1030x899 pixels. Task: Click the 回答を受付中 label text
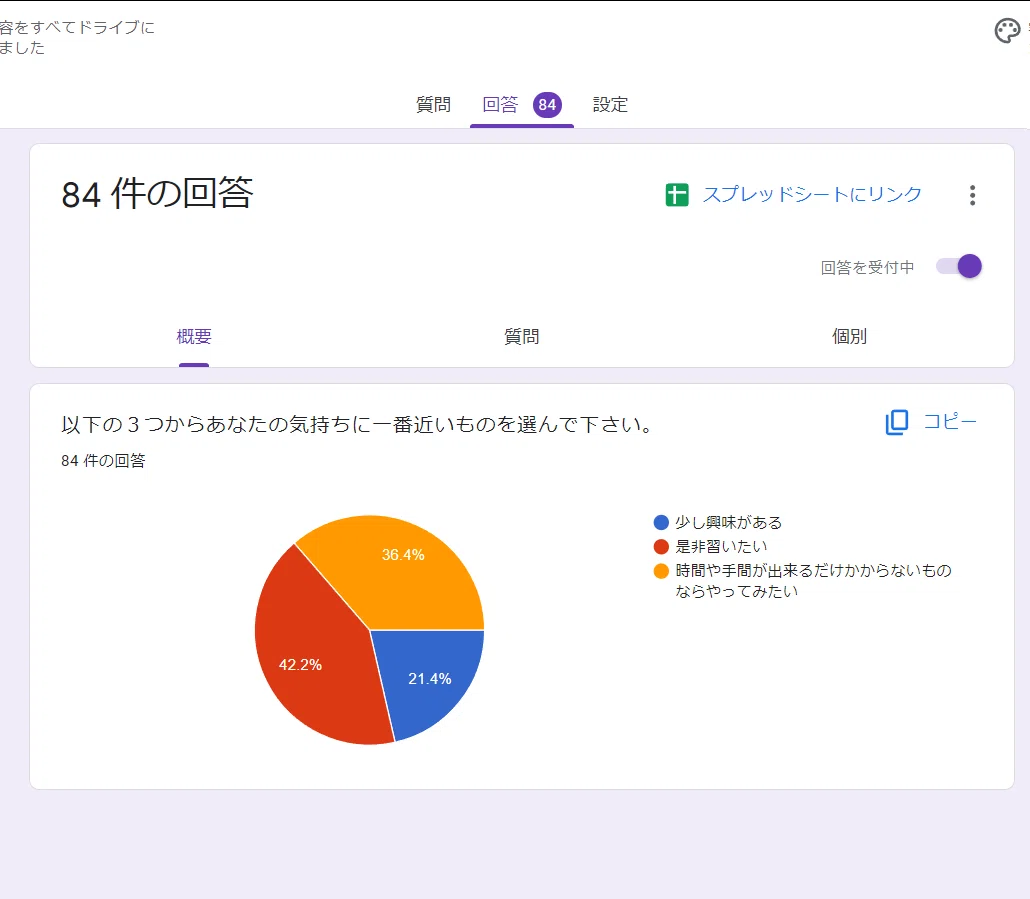pos(867,267)
